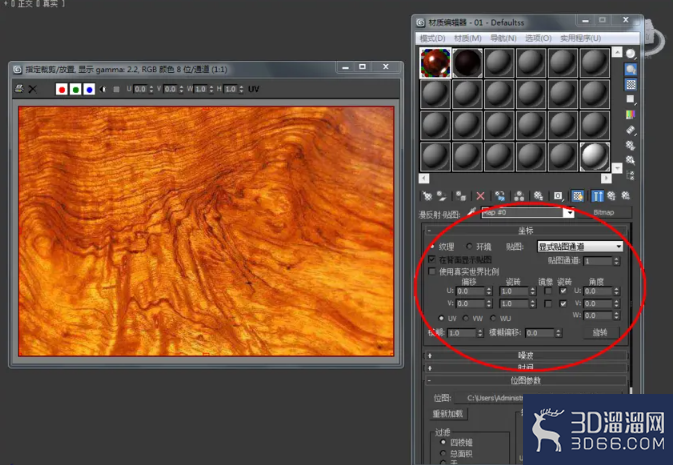Image resolution: width=673 pixels, height=465 pixels.
Task: Click the Make Preview icon
Action: 631,130
